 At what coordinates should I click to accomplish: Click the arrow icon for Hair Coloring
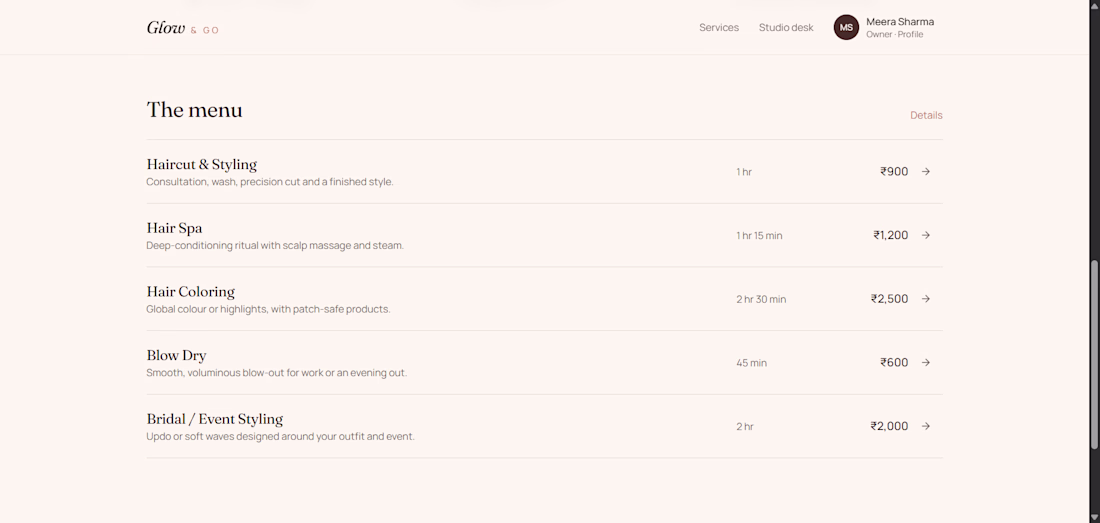point(925,299)
